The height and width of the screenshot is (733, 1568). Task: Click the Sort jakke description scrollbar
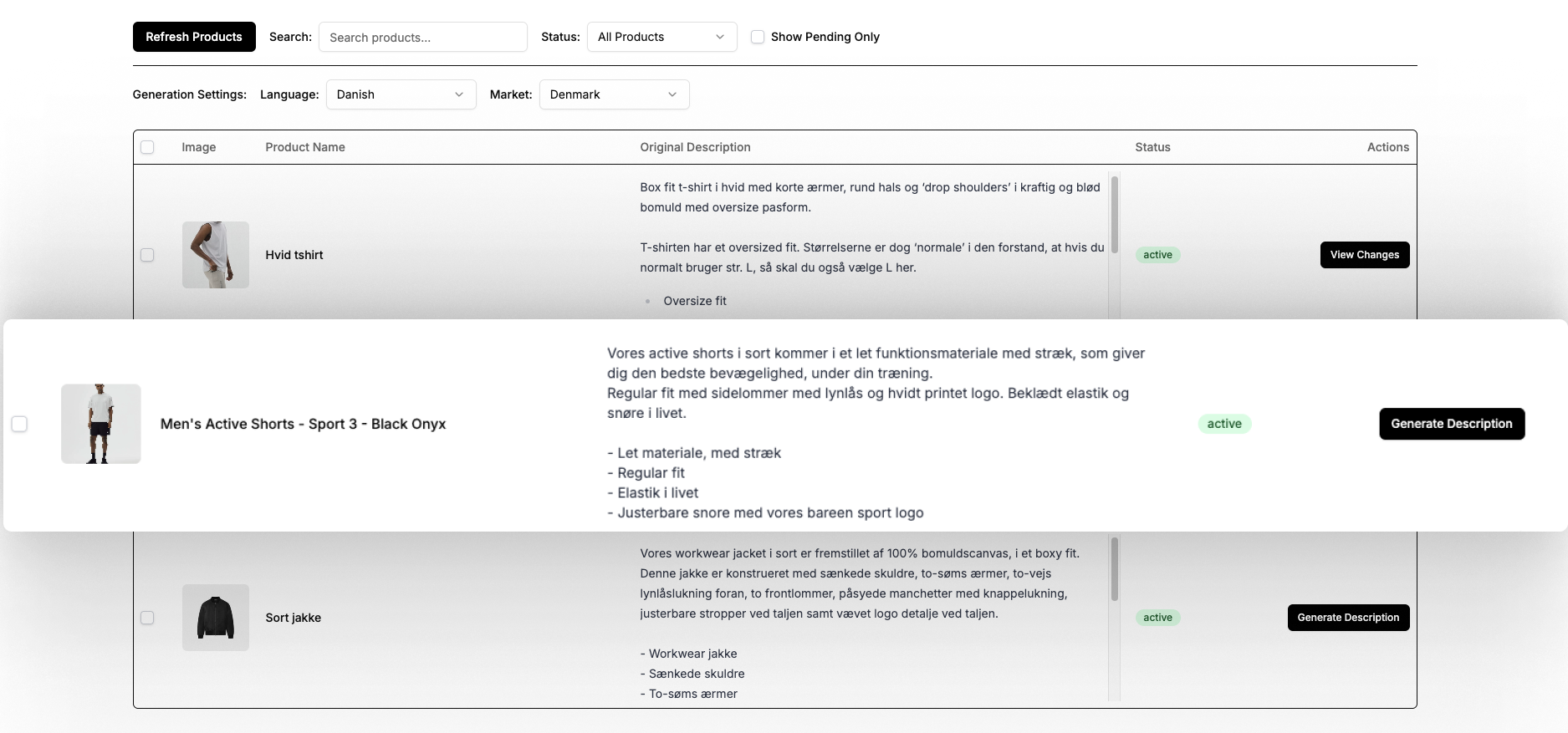point(1114,568)
